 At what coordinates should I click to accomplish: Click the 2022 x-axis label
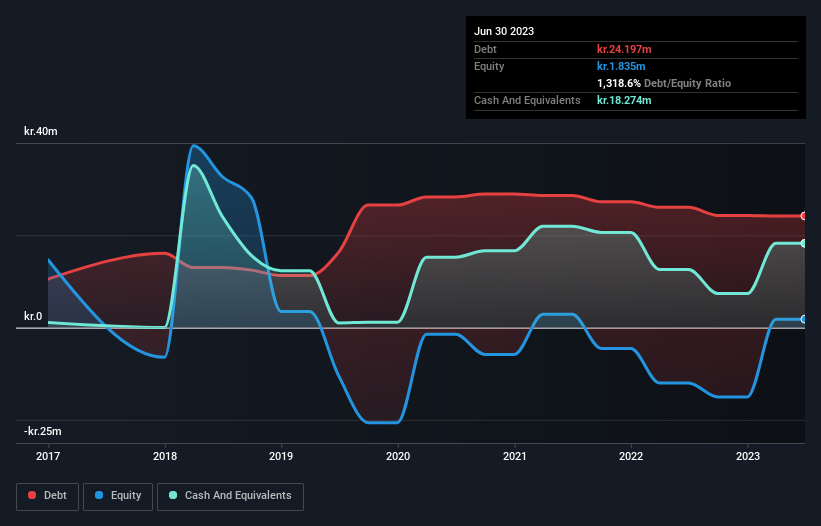tap(631, 456)
